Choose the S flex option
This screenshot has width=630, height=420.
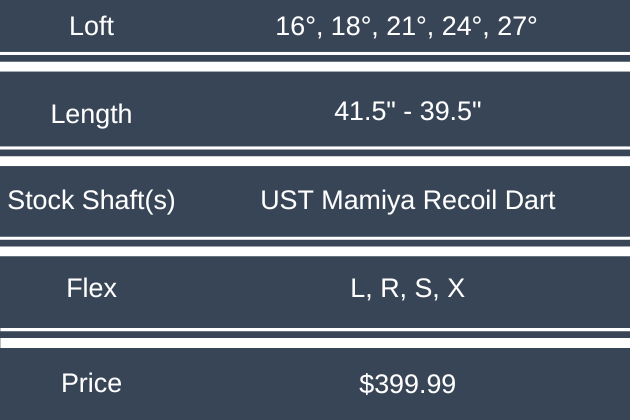tap(422, 289)
